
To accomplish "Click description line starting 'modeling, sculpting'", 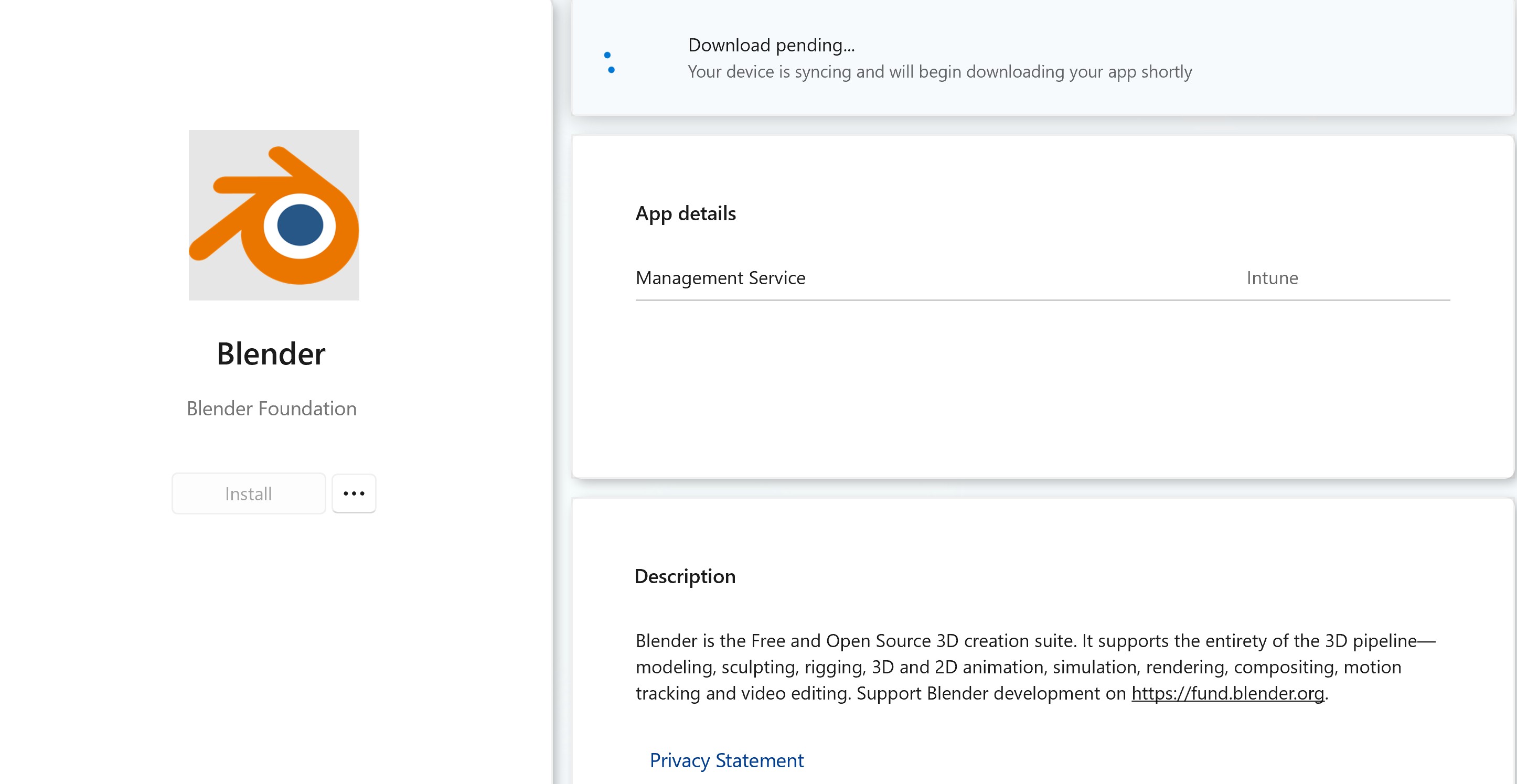I will click(x=1018, y=667).
